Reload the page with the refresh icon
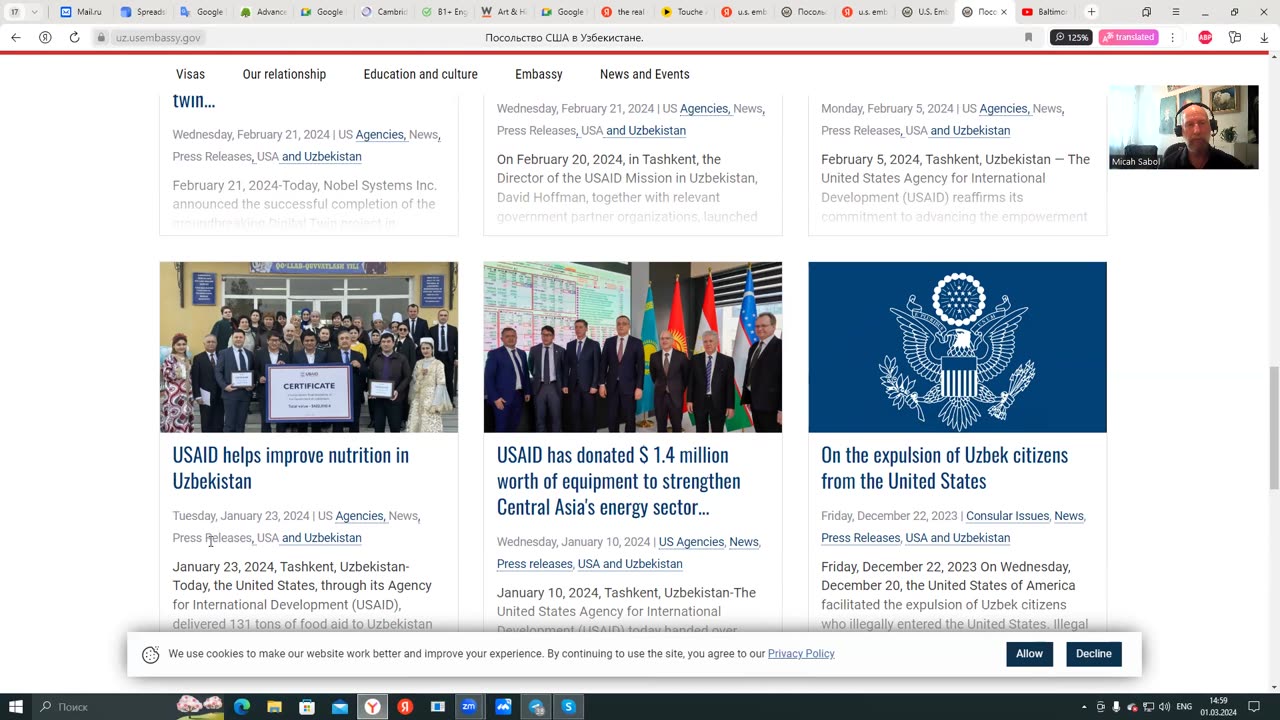Viewport: 1280px width, 720px height. (74, 37)
